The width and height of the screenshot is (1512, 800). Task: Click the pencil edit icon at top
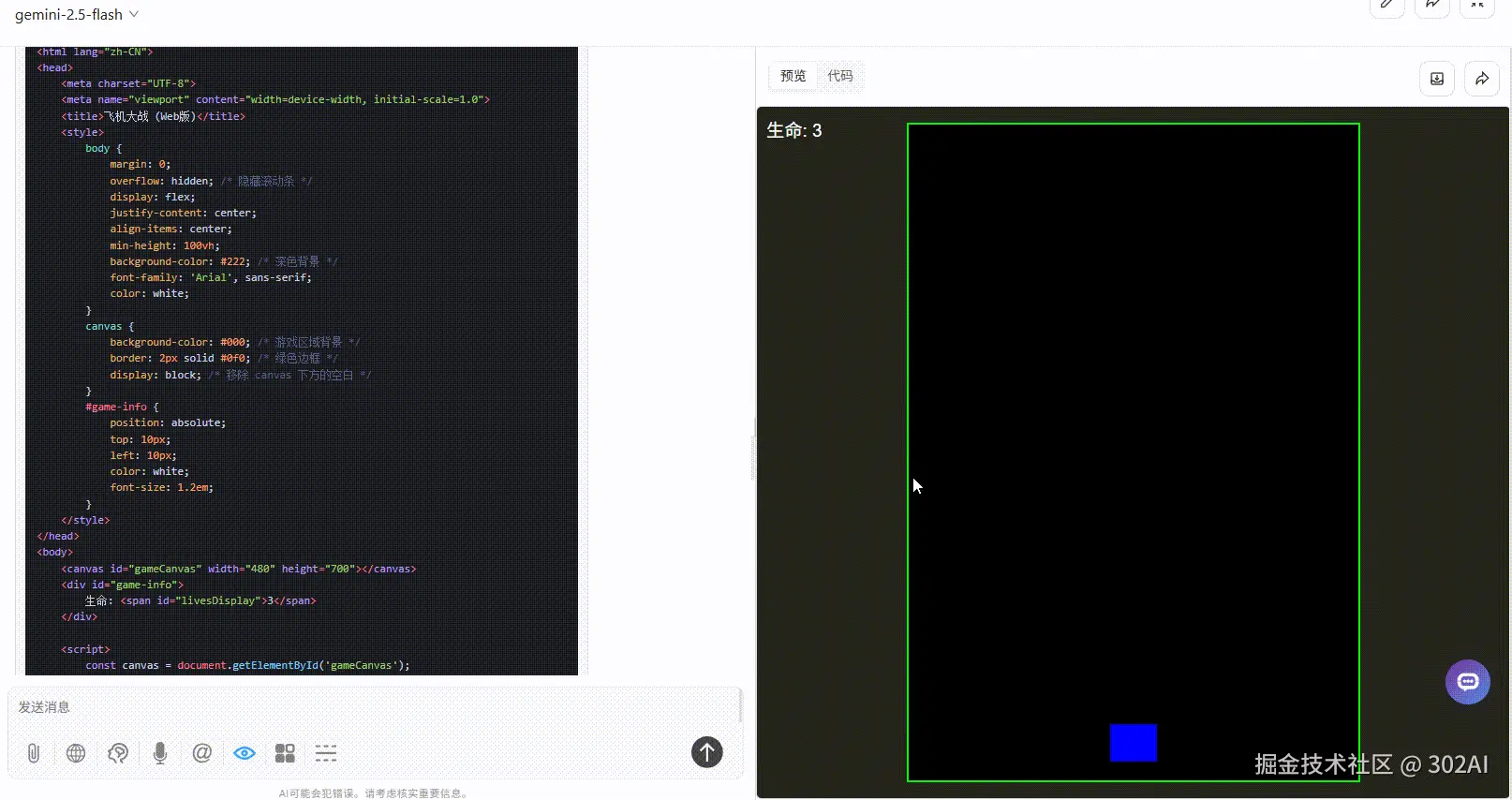pos(1387,5)
